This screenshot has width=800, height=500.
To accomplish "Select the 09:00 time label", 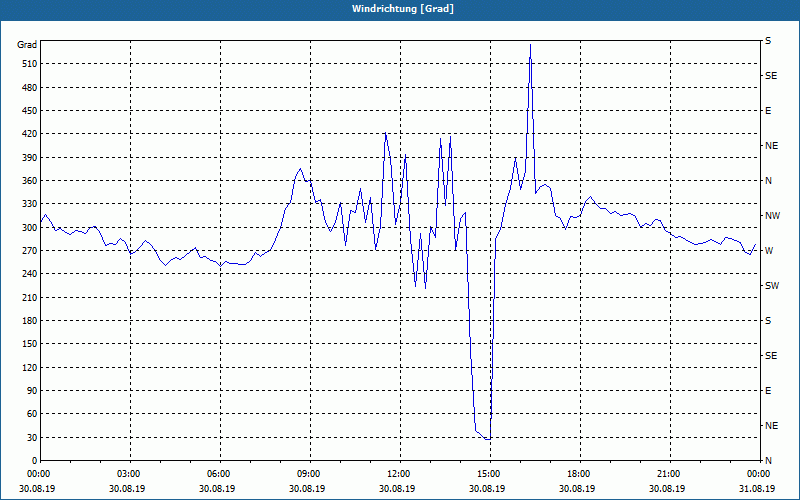I will coord(307,474).
